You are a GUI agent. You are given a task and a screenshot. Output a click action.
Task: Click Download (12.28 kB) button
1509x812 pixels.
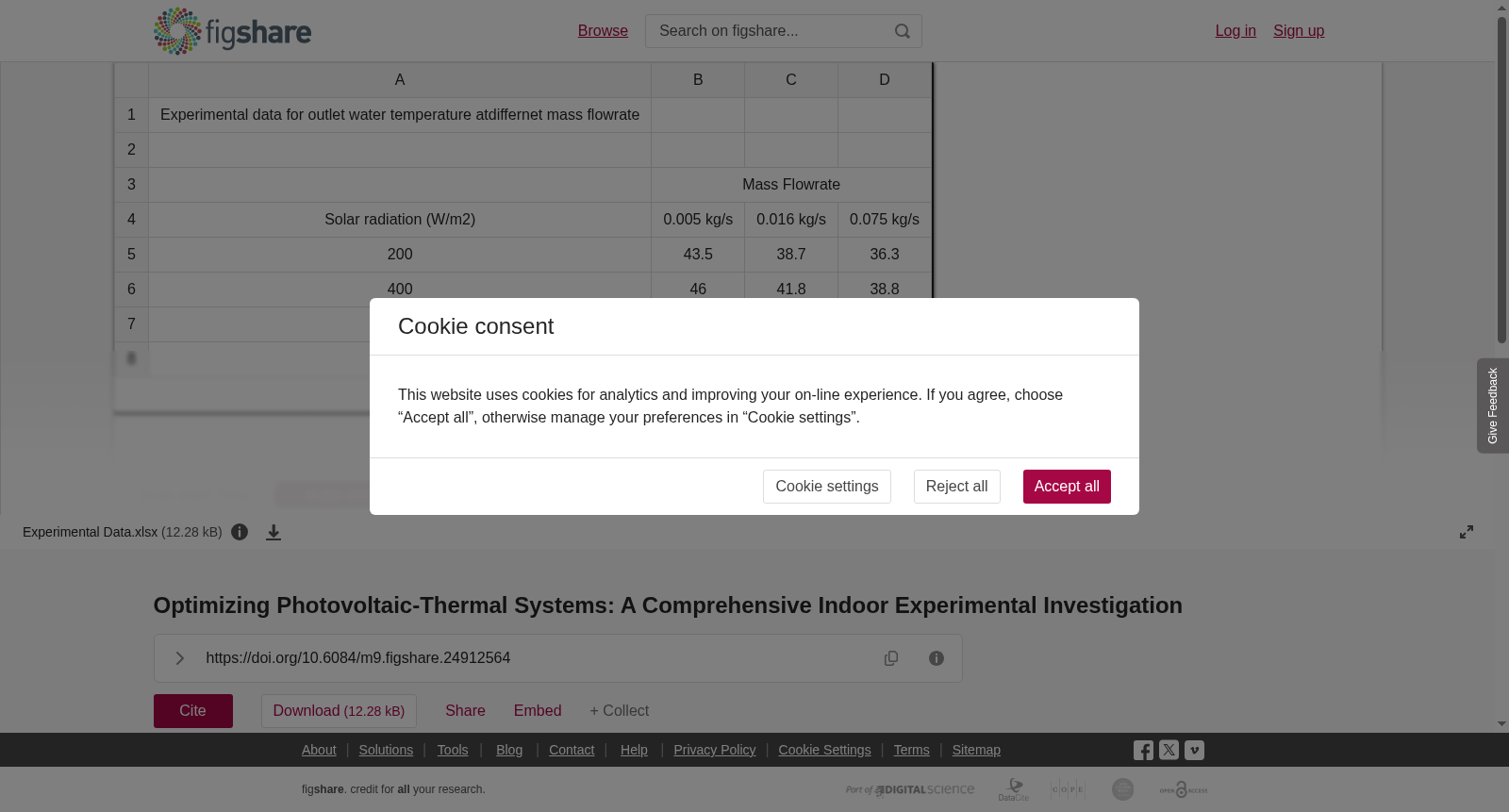coord(339,711)
